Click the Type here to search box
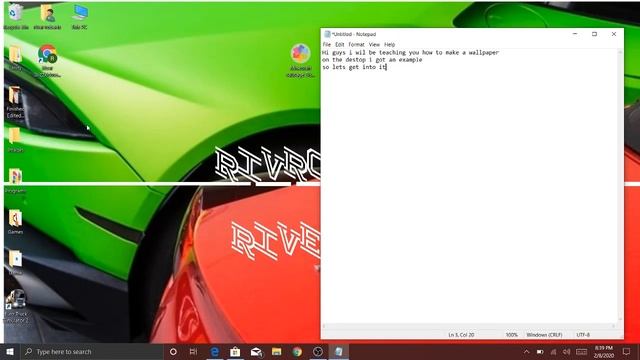Viewport: 640px width, 360px height. 91,351
